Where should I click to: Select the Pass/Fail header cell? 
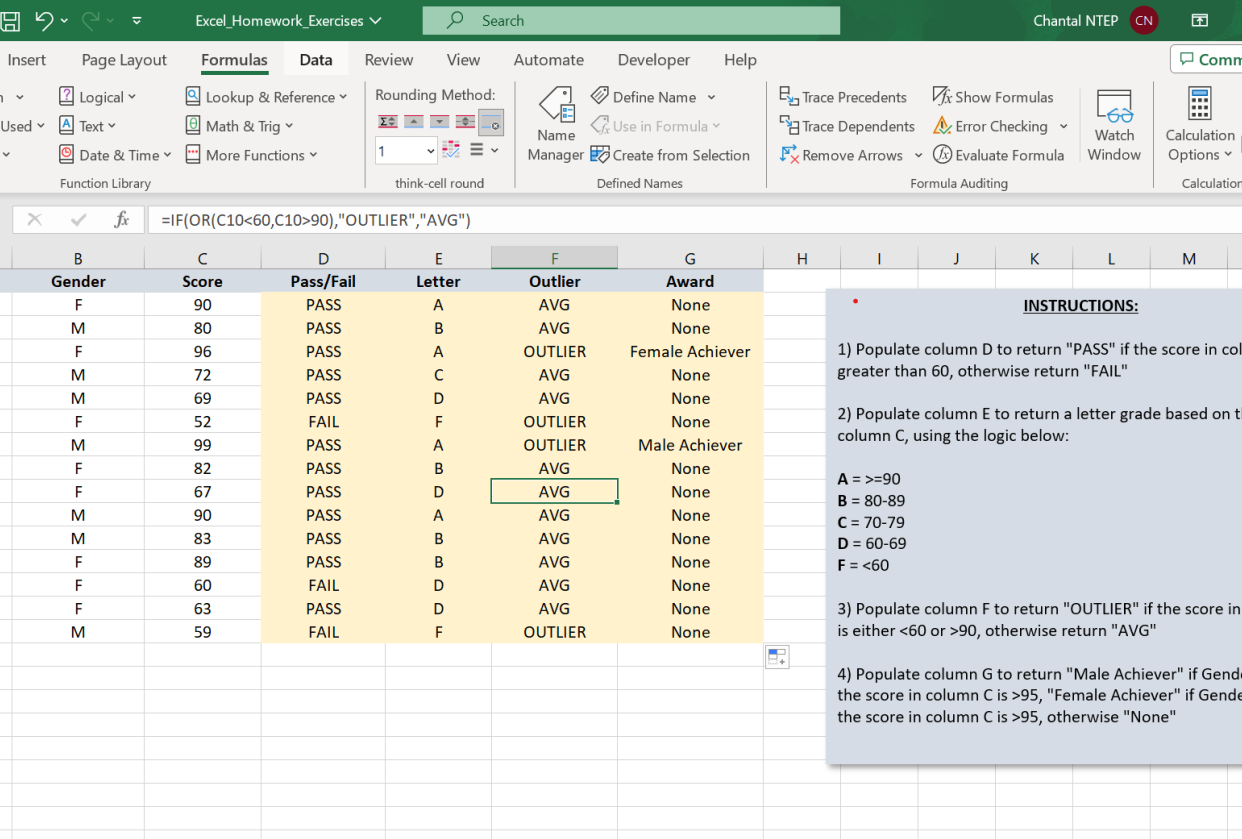click(323, 282)
